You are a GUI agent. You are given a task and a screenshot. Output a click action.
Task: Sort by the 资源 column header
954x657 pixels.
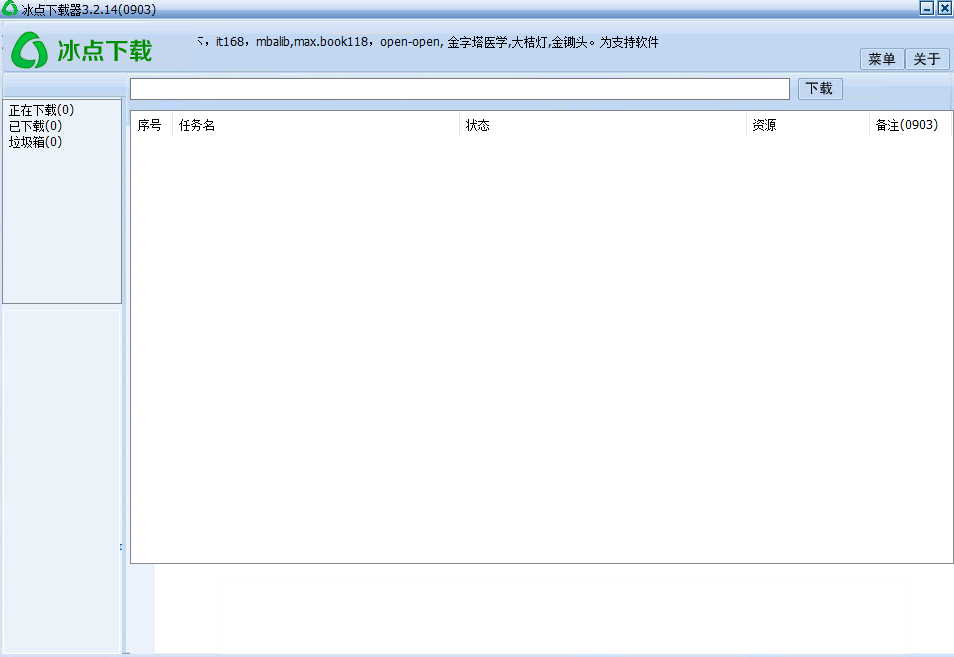coord(808,125)
